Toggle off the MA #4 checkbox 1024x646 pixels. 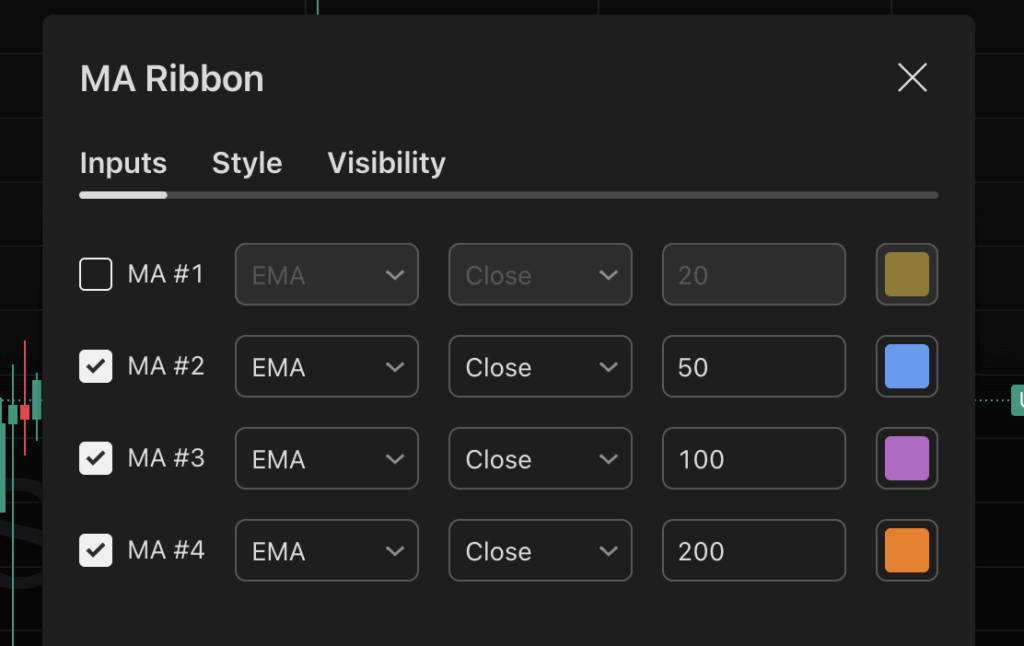point(96,550)
